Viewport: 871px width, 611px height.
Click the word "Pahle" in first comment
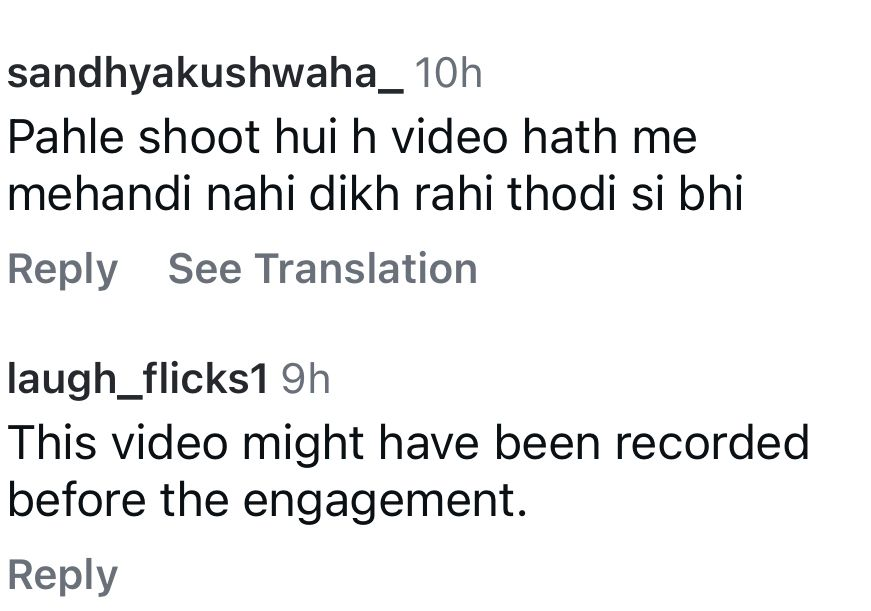tap(65, 137)
